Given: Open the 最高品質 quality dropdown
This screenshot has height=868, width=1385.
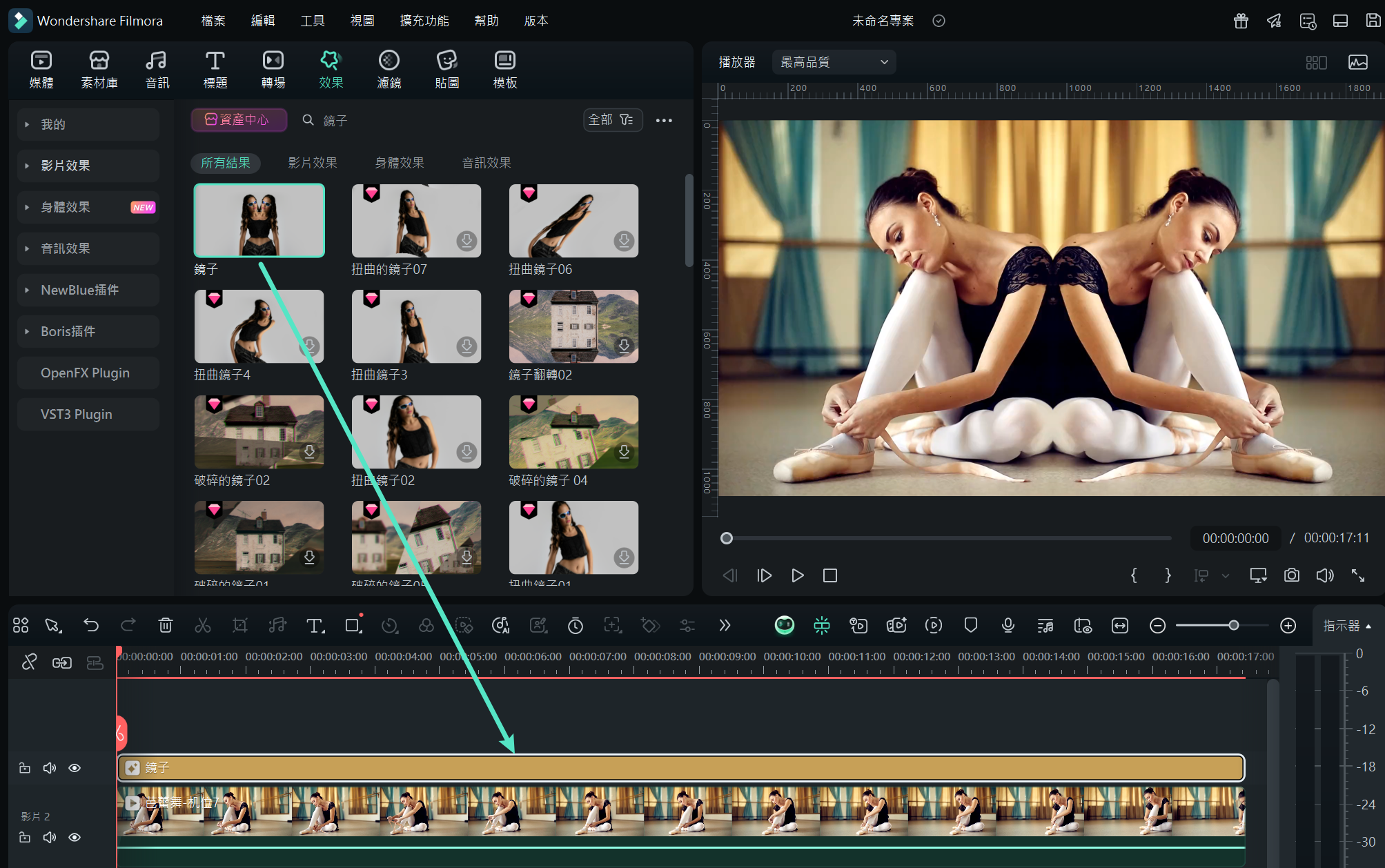Looking at the screenshot, I should (x=834, y=62).
